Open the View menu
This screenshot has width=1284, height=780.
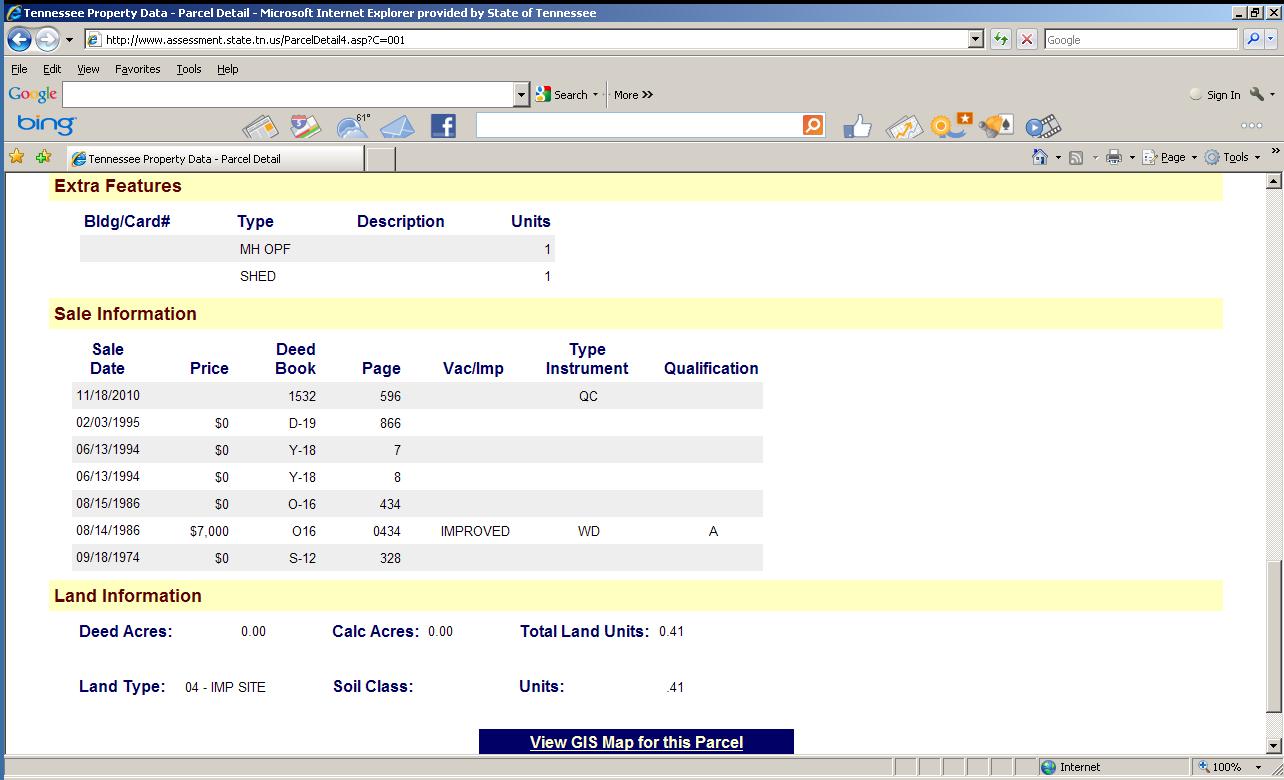(x=88, y=69)
